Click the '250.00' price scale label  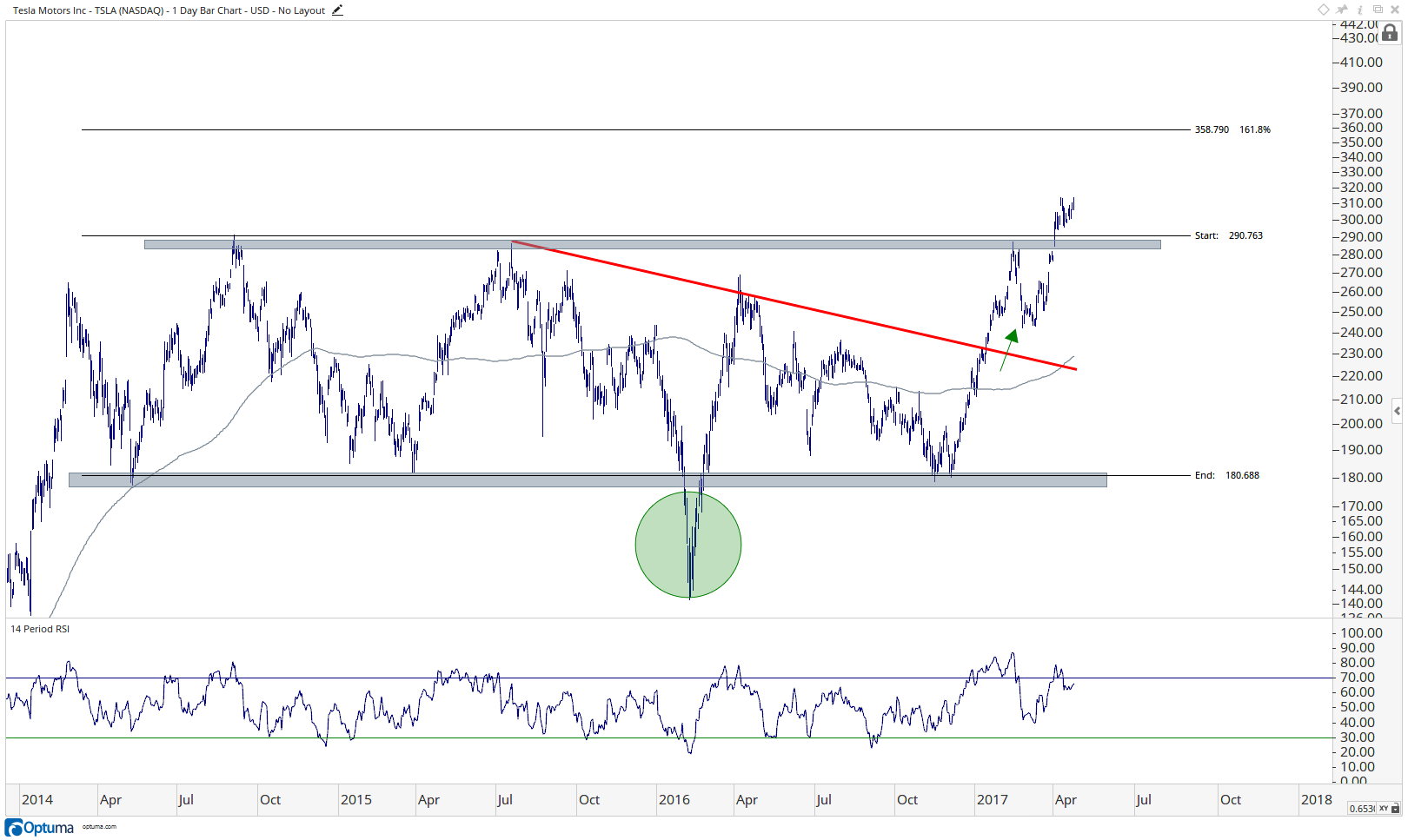(1361, 312)
